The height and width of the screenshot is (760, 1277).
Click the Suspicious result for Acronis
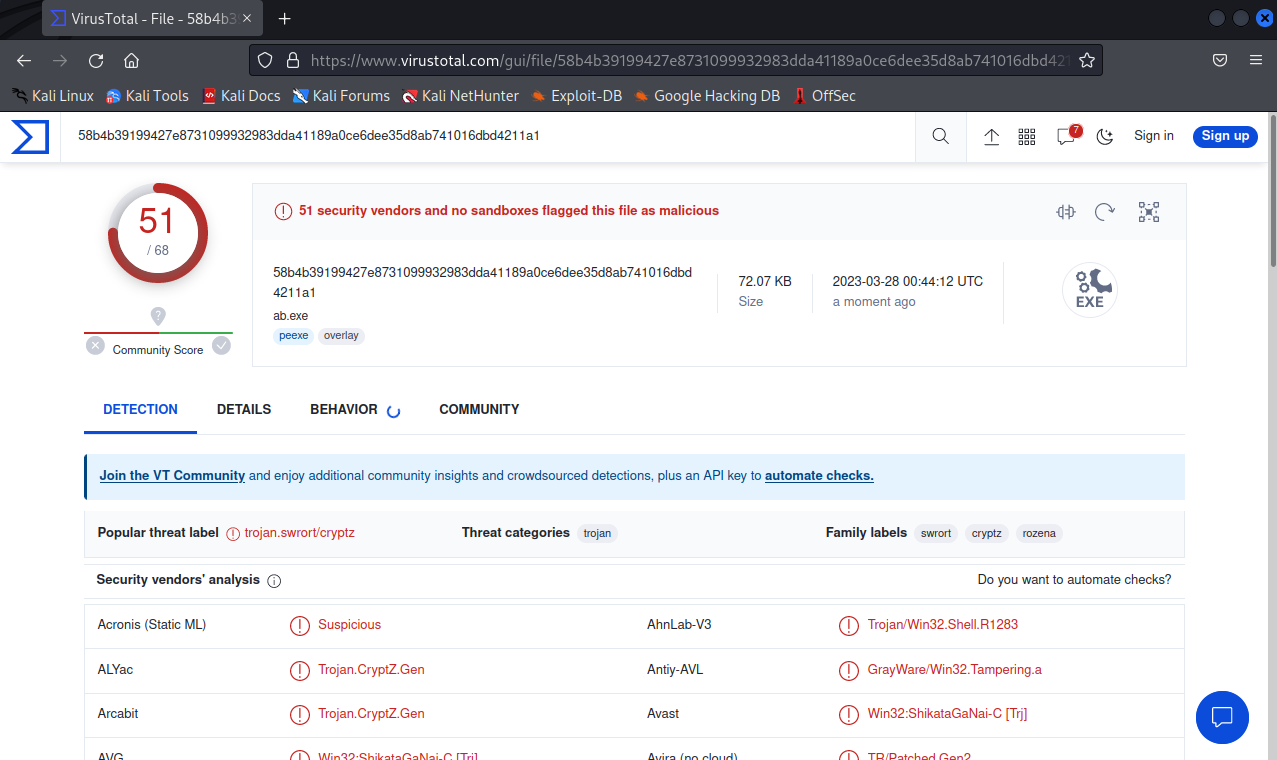pos(349,625)
